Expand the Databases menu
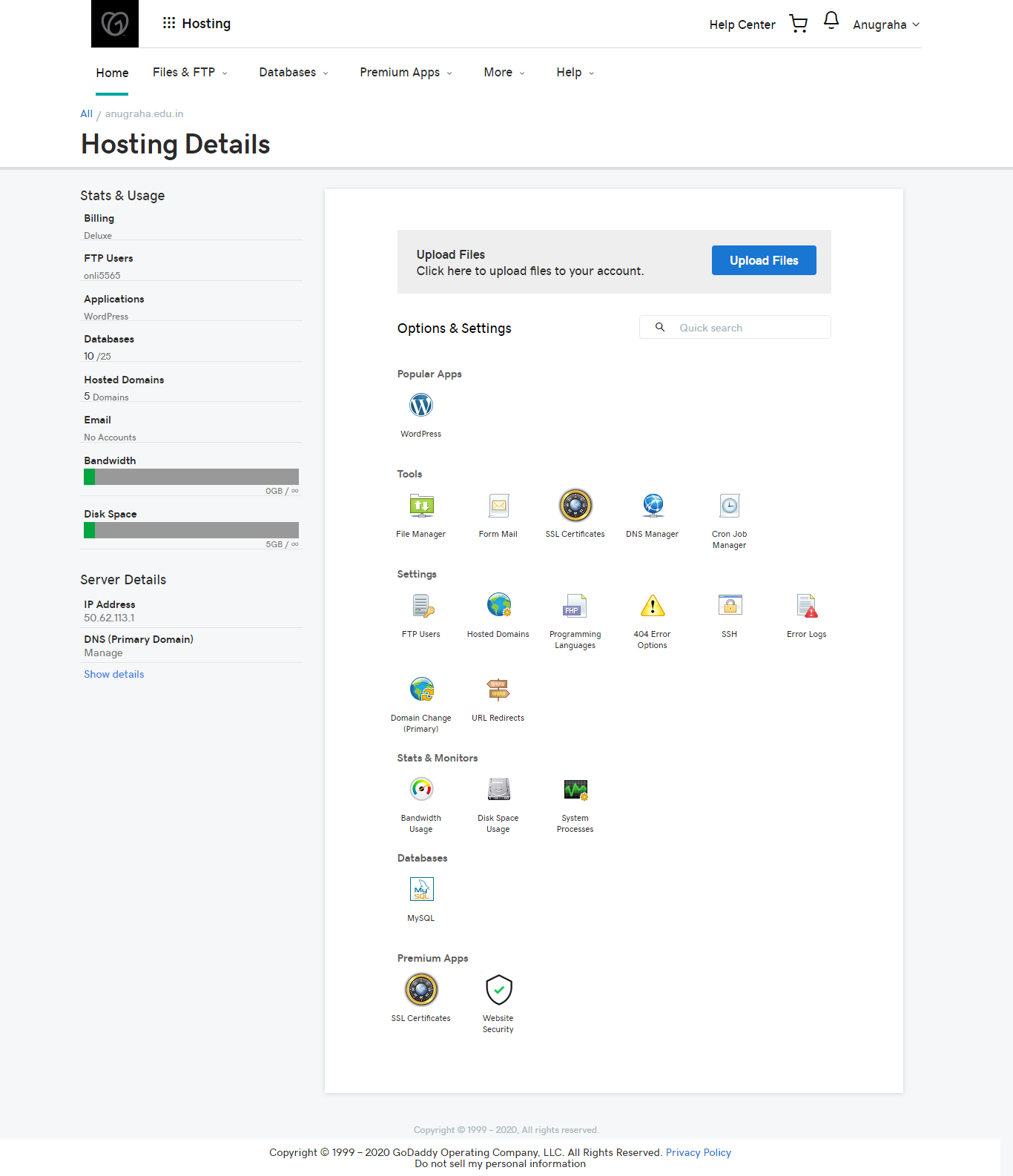Image resolution: width=1013 pixels, height=1176 pixels. pos(294,72)
